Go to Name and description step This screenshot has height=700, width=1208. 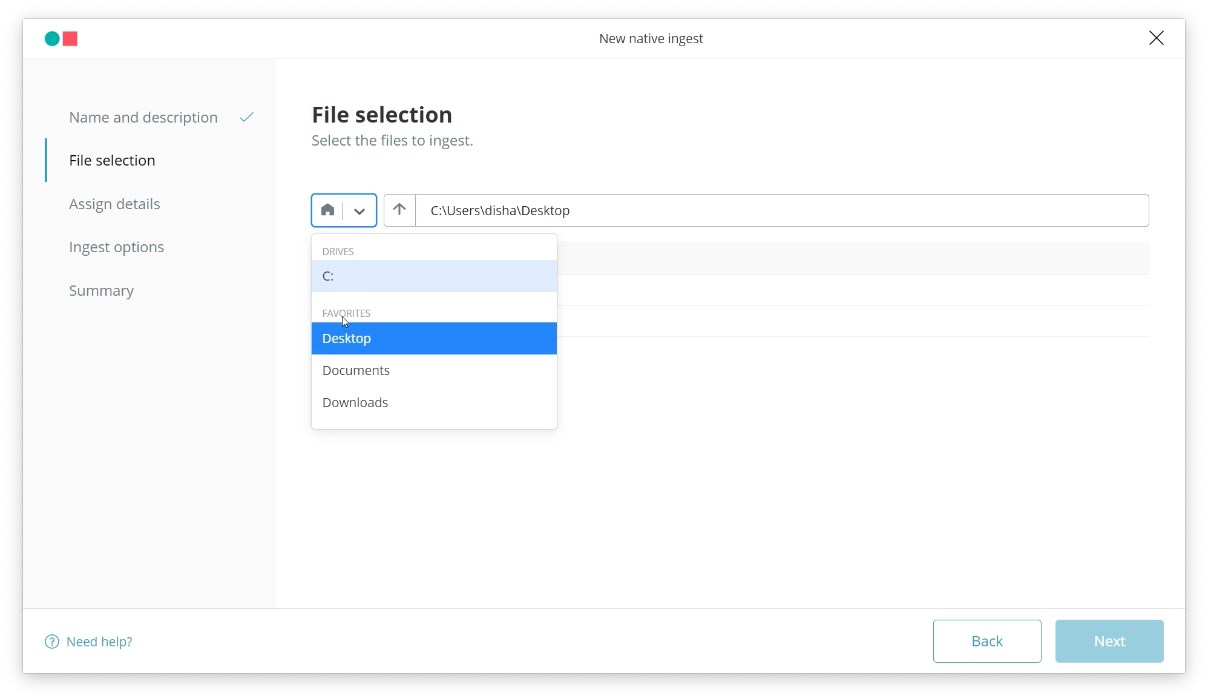click(x=143, y=117)
